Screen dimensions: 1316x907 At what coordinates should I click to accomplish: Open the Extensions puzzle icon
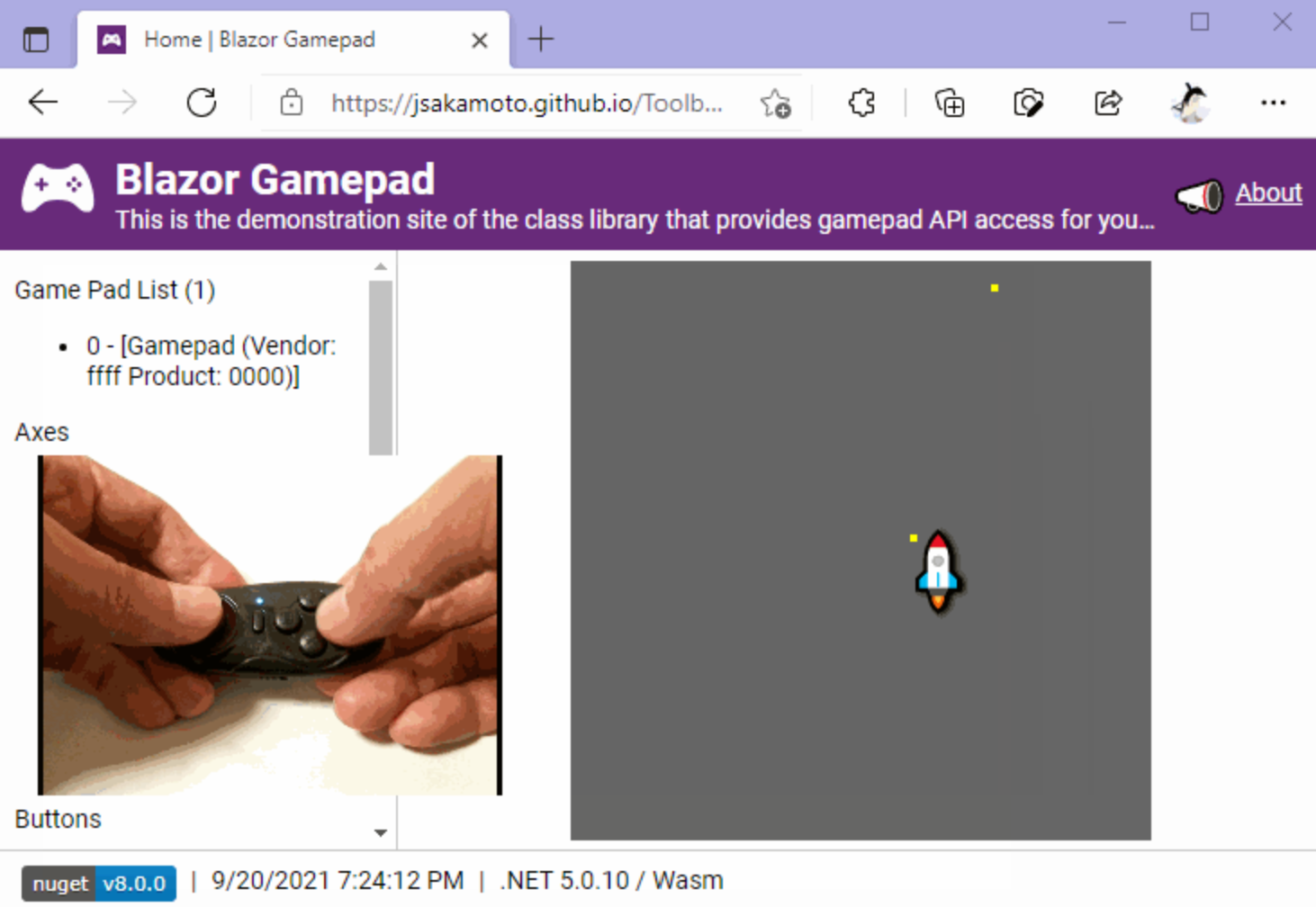[x=861, y=103]
